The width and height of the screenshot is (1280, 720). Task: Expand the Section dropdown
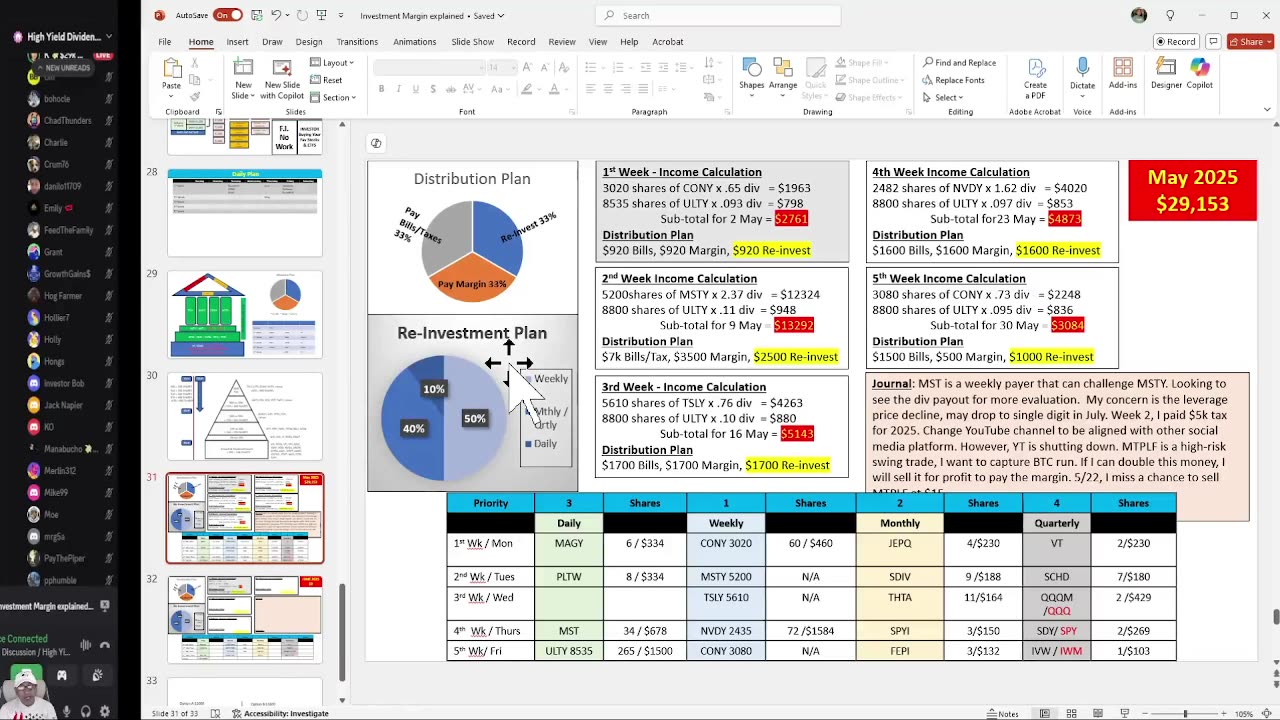click(332, 97)
